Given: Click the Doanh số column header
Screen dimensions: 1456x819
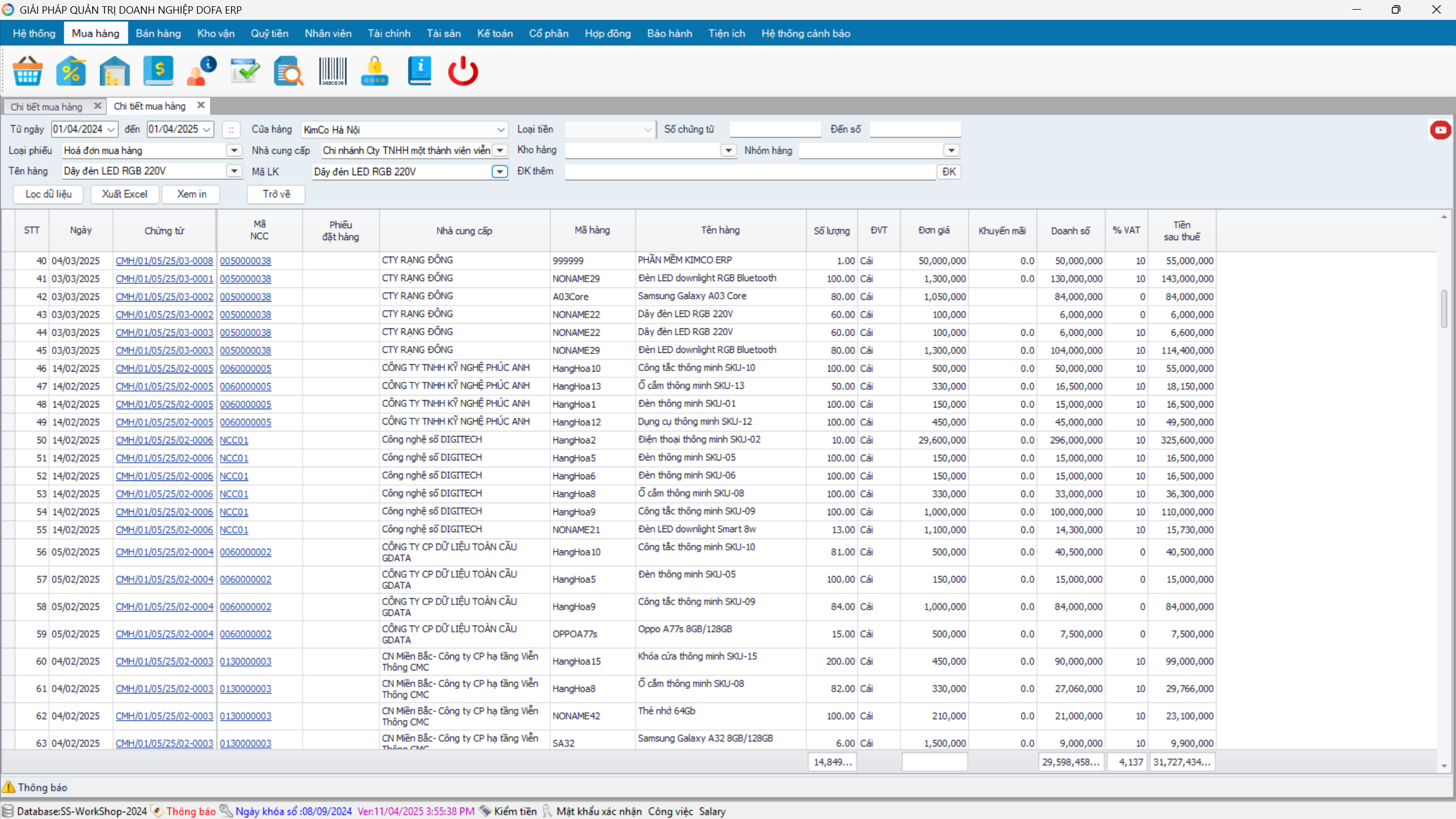Looking at the screenshot, I should click(1070, 231).
